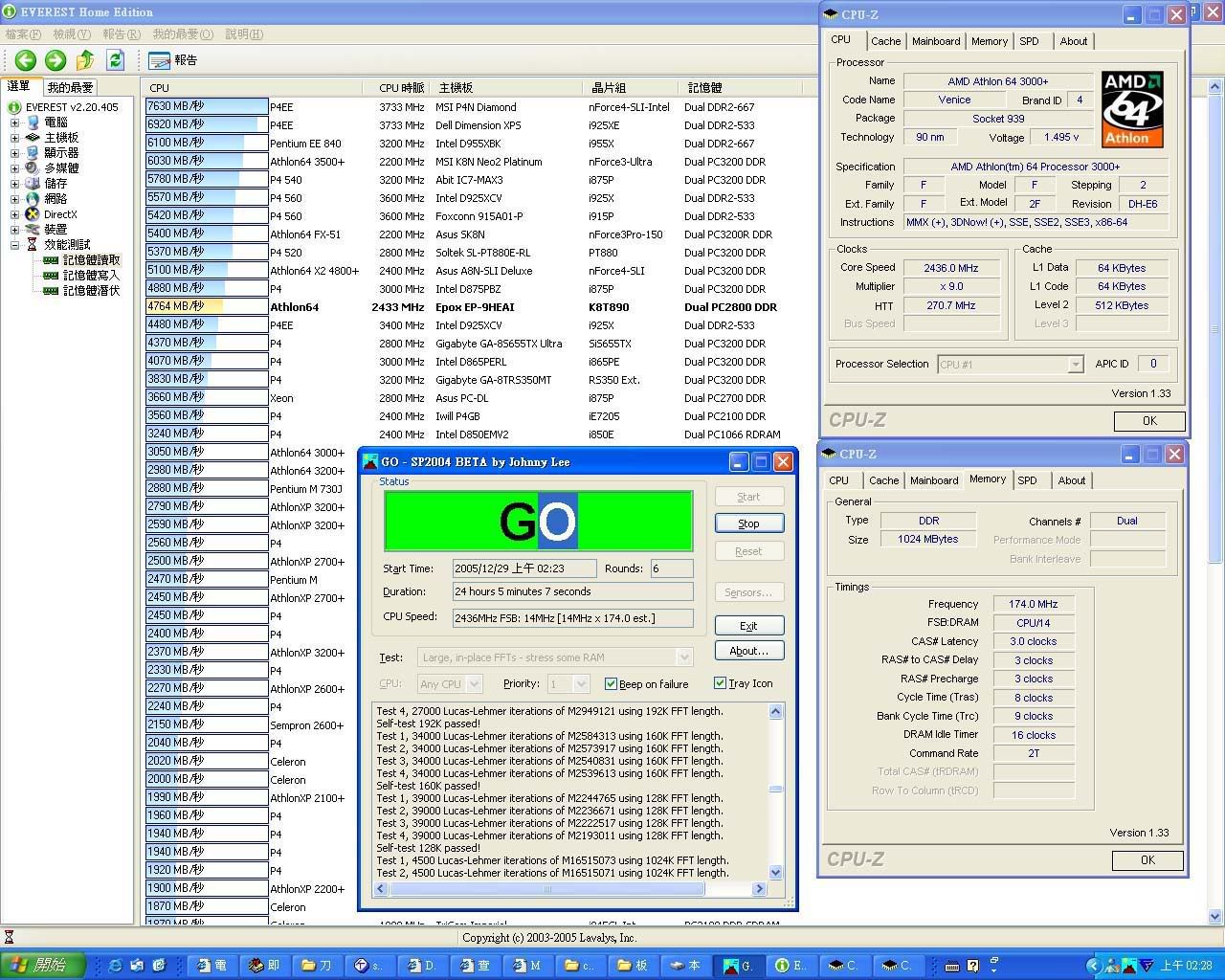
Task: Open the 報告 menu in EVEREST menu bar
Action: click(x=122, y=34)
